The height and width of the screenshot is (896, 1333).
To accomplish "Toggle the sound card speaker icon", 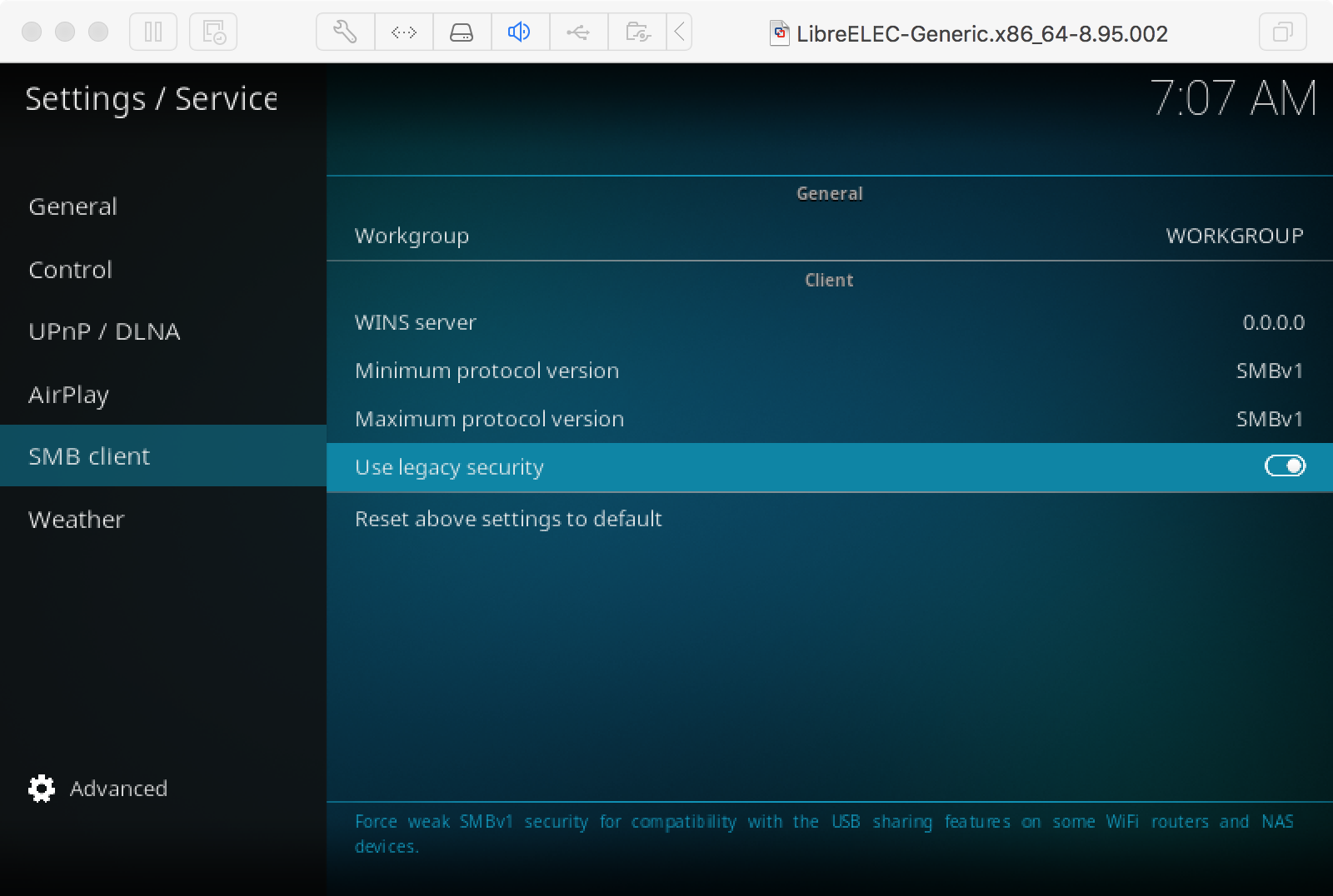I will coord(520,32).
